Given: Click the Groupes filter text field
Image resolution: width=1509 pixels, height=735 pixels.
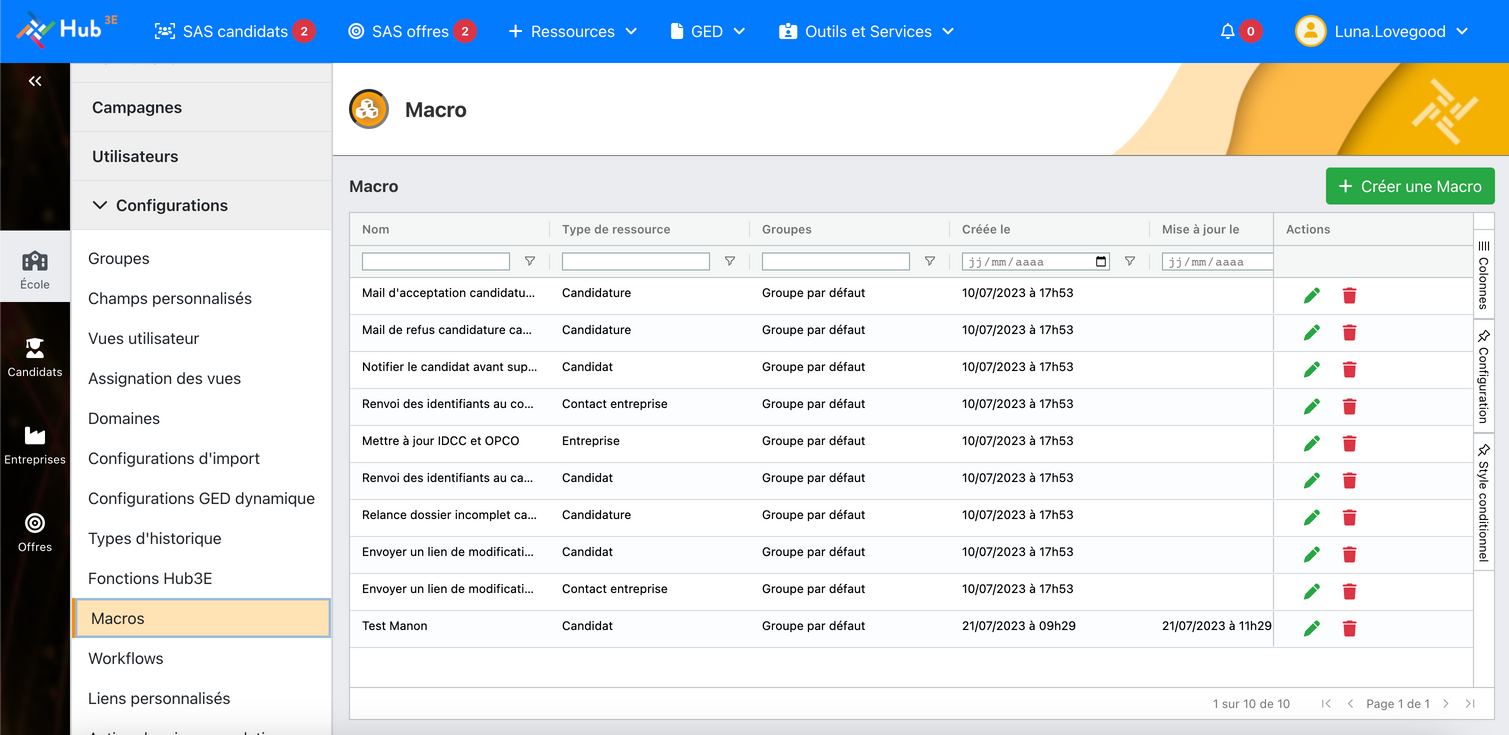Looking at the screenshot, I should click(836, 261).
